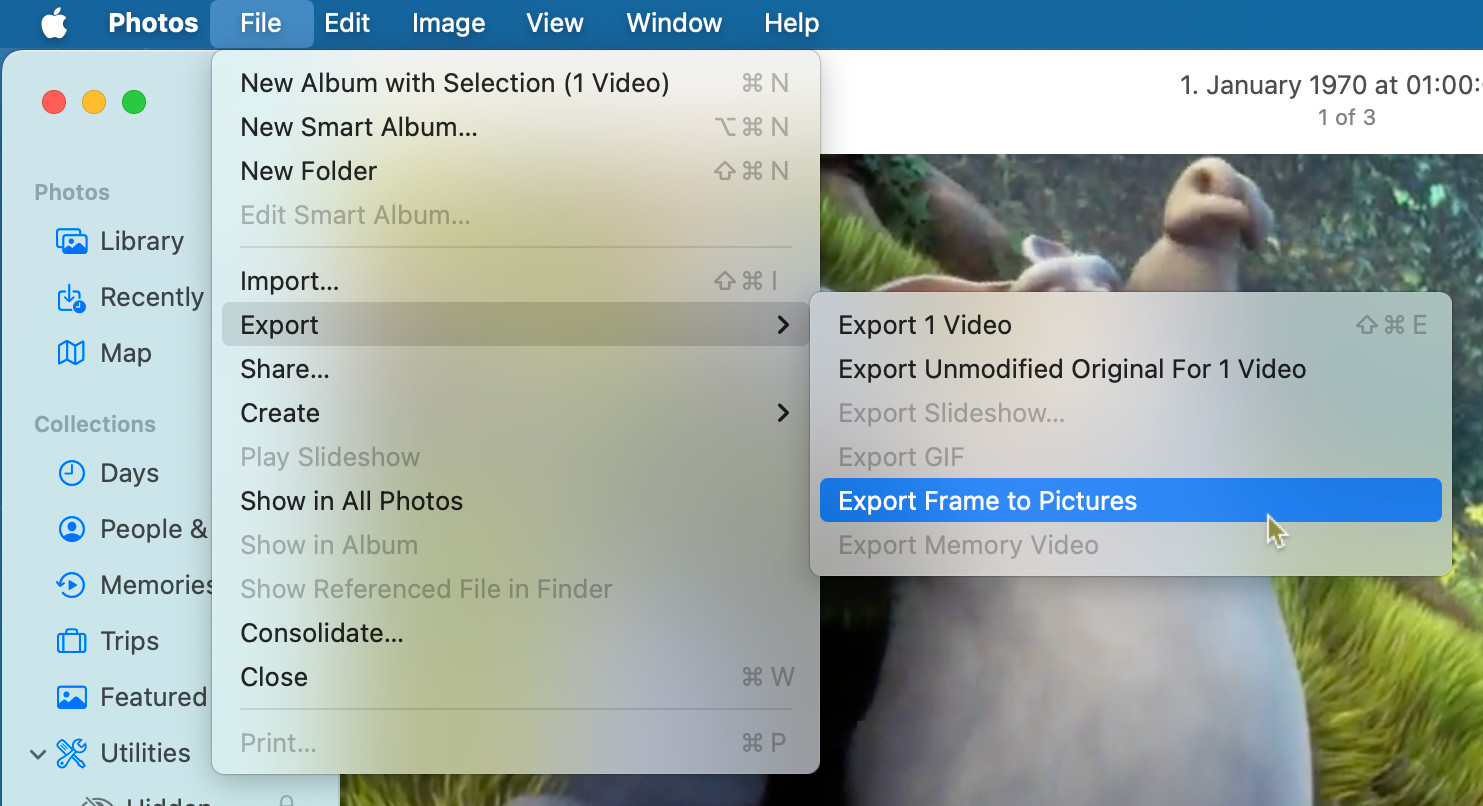Click the People & Pets person icon
Screen dimensions: 1483x806
pyautogui.click(x=71, y=529)
